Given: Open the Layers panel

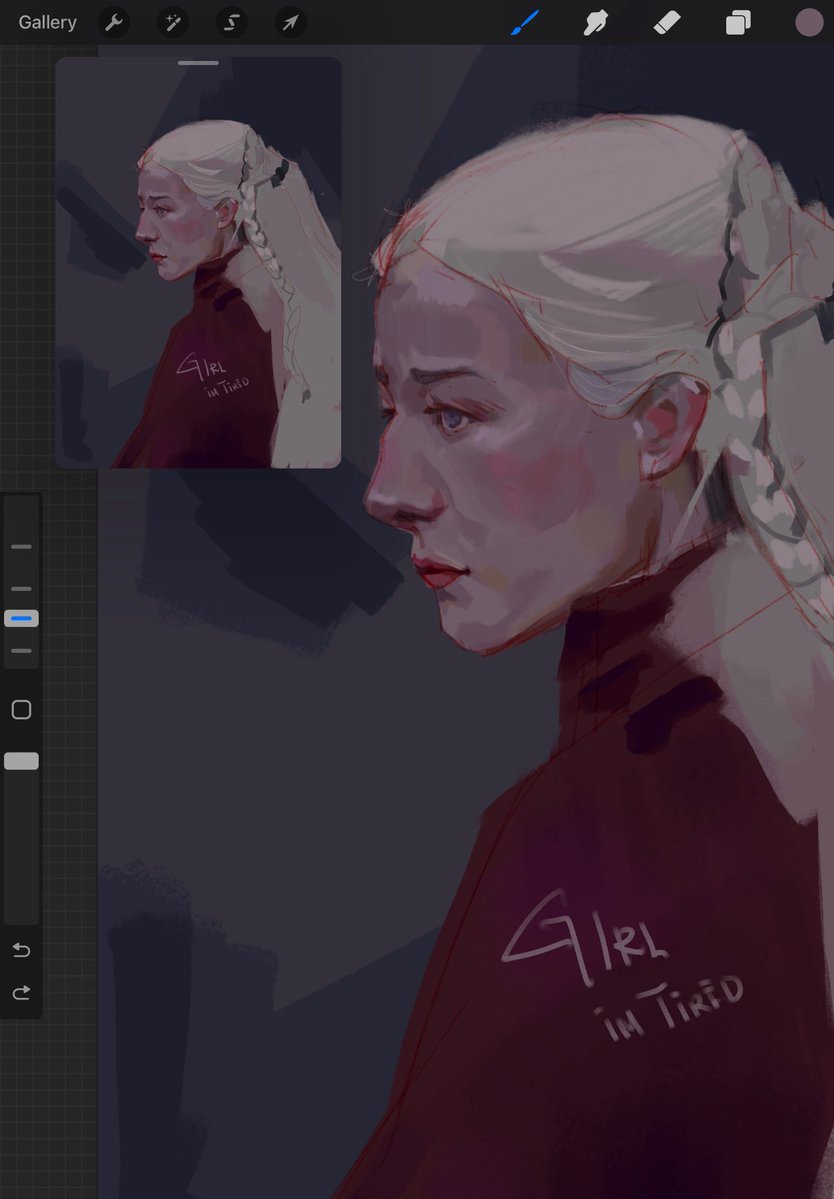Looking at the screenshot, I should (x=738, y=23).
